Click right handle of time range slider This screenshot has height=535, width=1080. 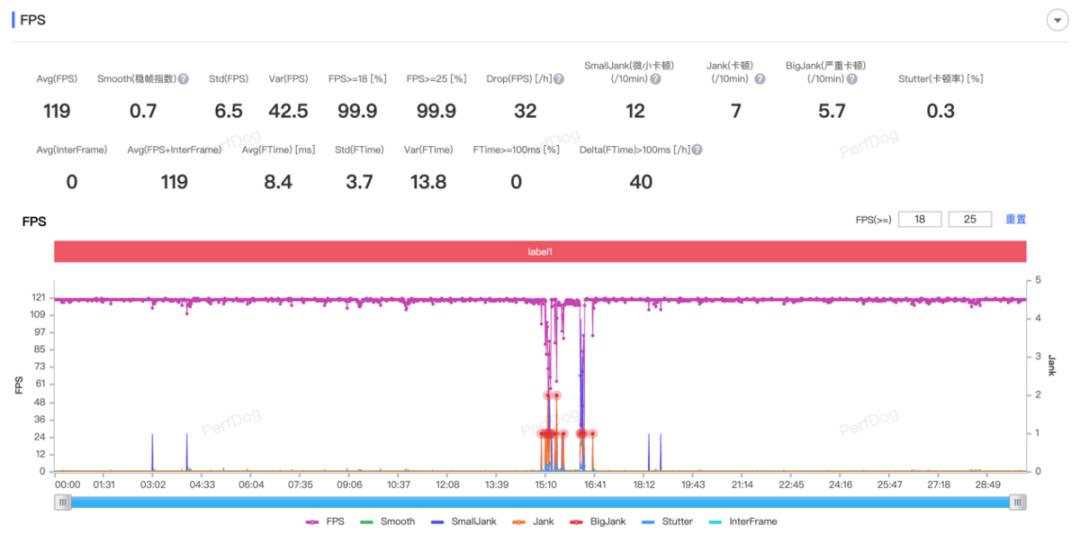tap(1017, 503)
